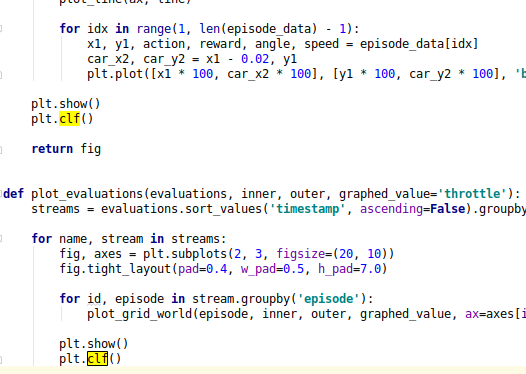
Task: Click the def keyword
Action: [x=14, y=194]
